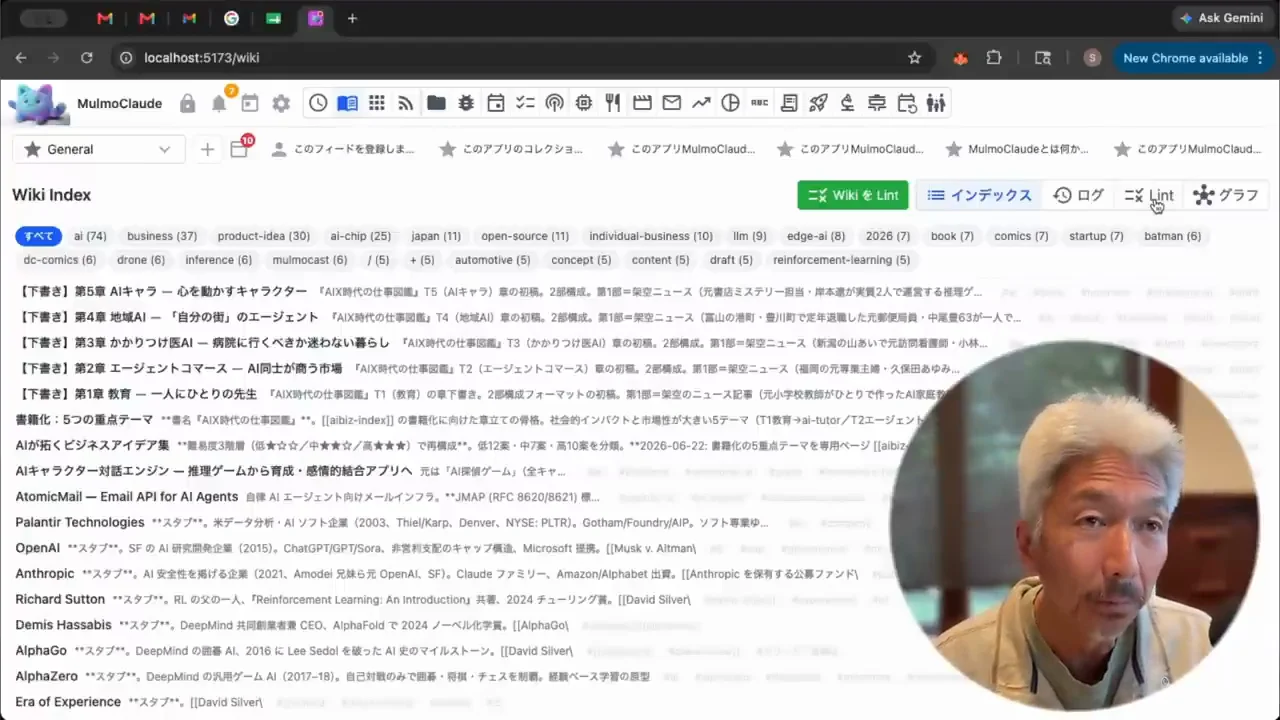1280x720 pixels.
Task: Open the AtomicMail wiki entry
Action: [127, 497]
